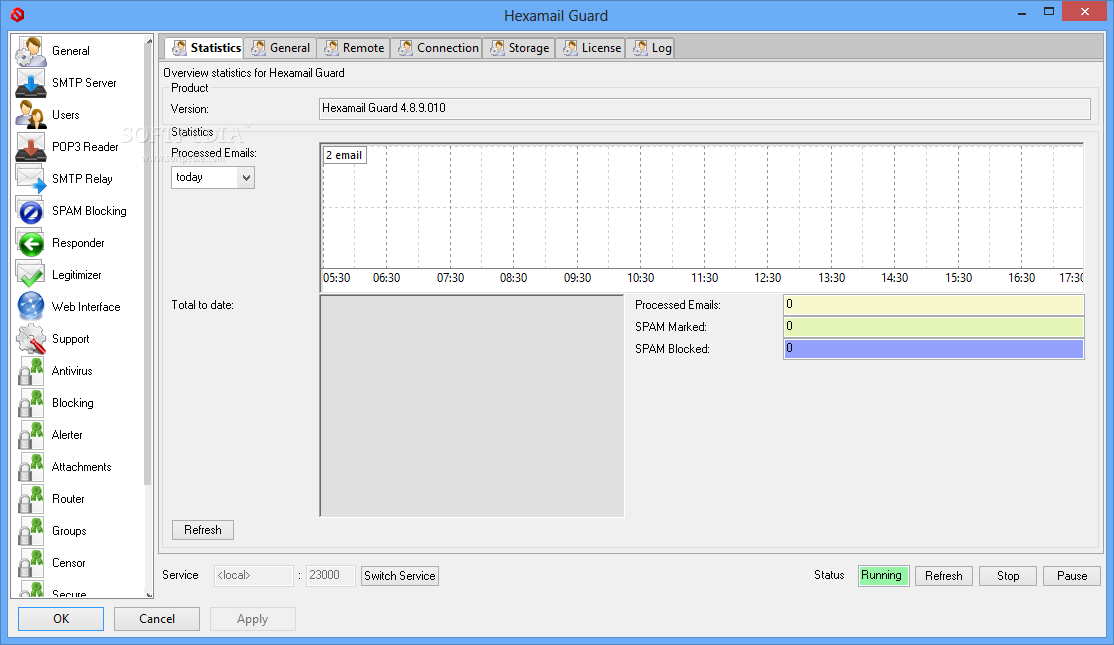Select the Legitimizer checkmark icon
This screenshot has width=1114, height=645.
click(31, 275)
